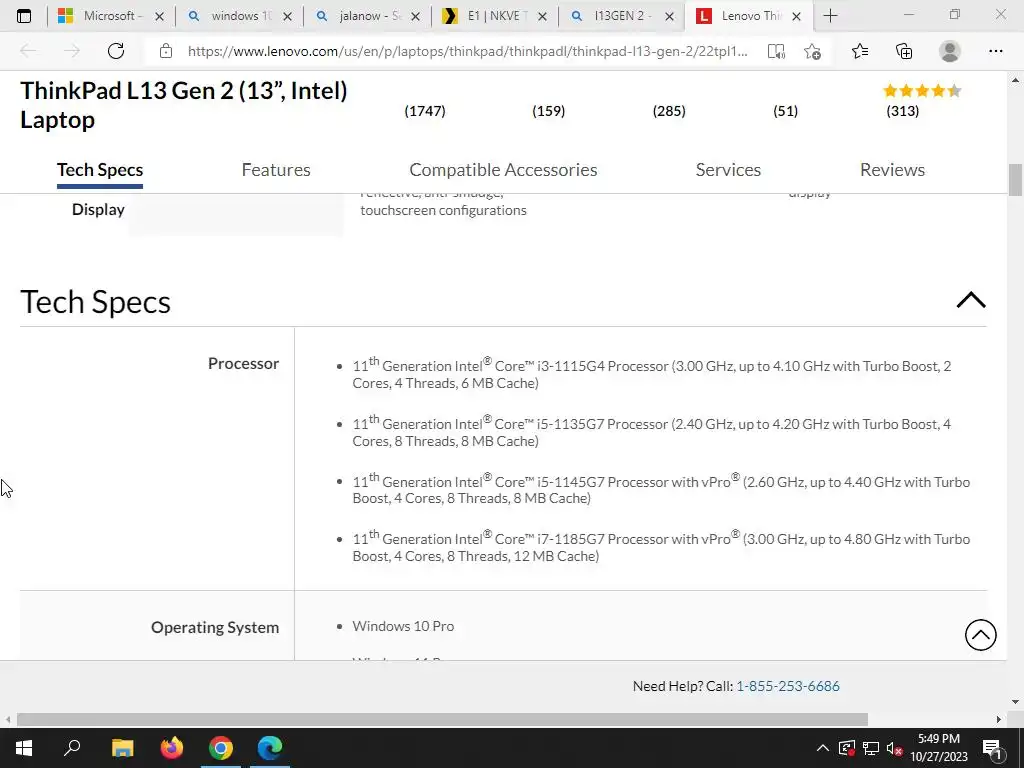
Task: Open the clock showing 5:49 PM
Action: pyautogui.click(x=939, y=748)
